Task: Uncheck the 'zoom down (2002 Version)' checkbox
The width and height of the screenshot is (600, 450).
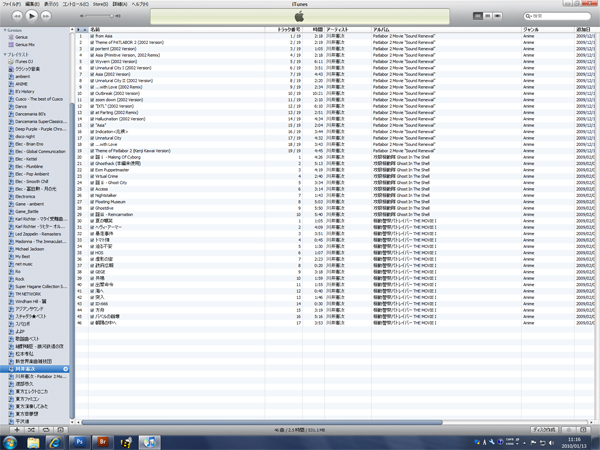Action: pos(92,100)
